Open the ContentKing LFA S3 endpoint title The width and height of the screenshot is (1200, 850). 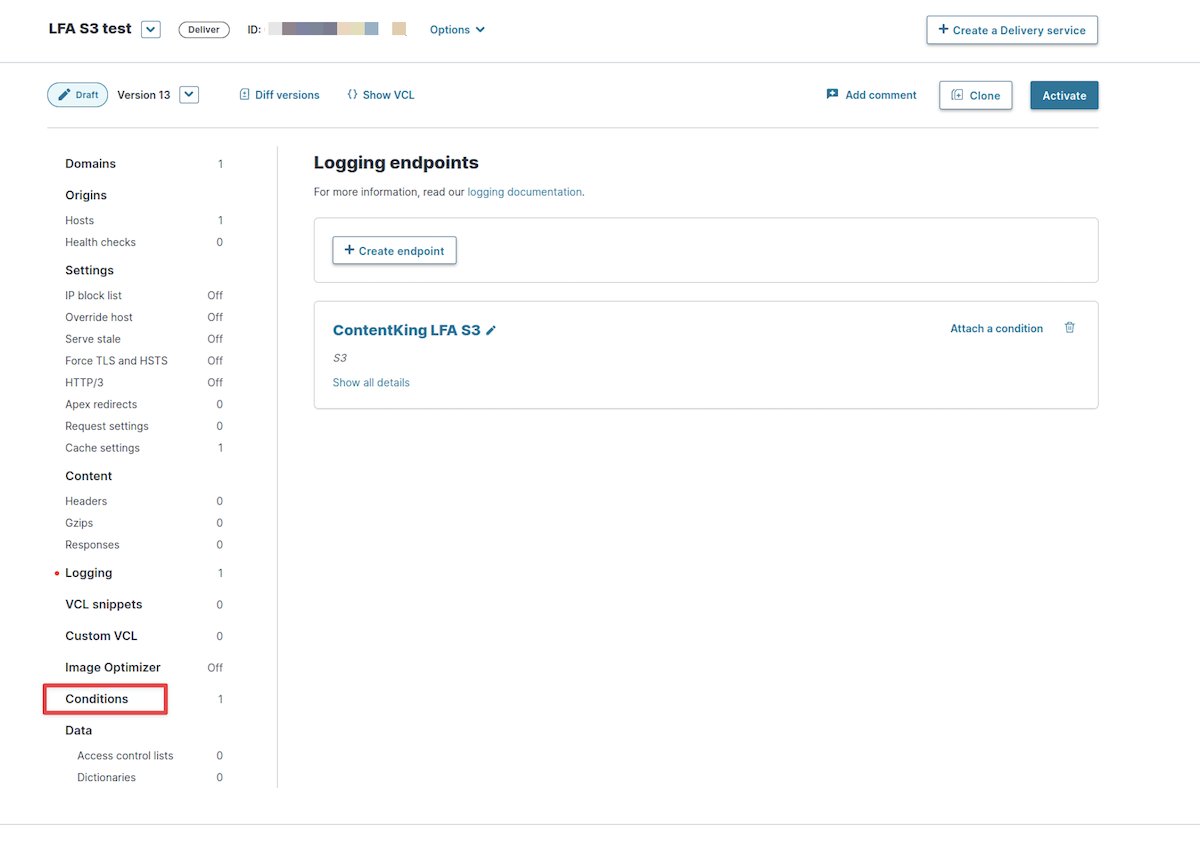[406, 330]
